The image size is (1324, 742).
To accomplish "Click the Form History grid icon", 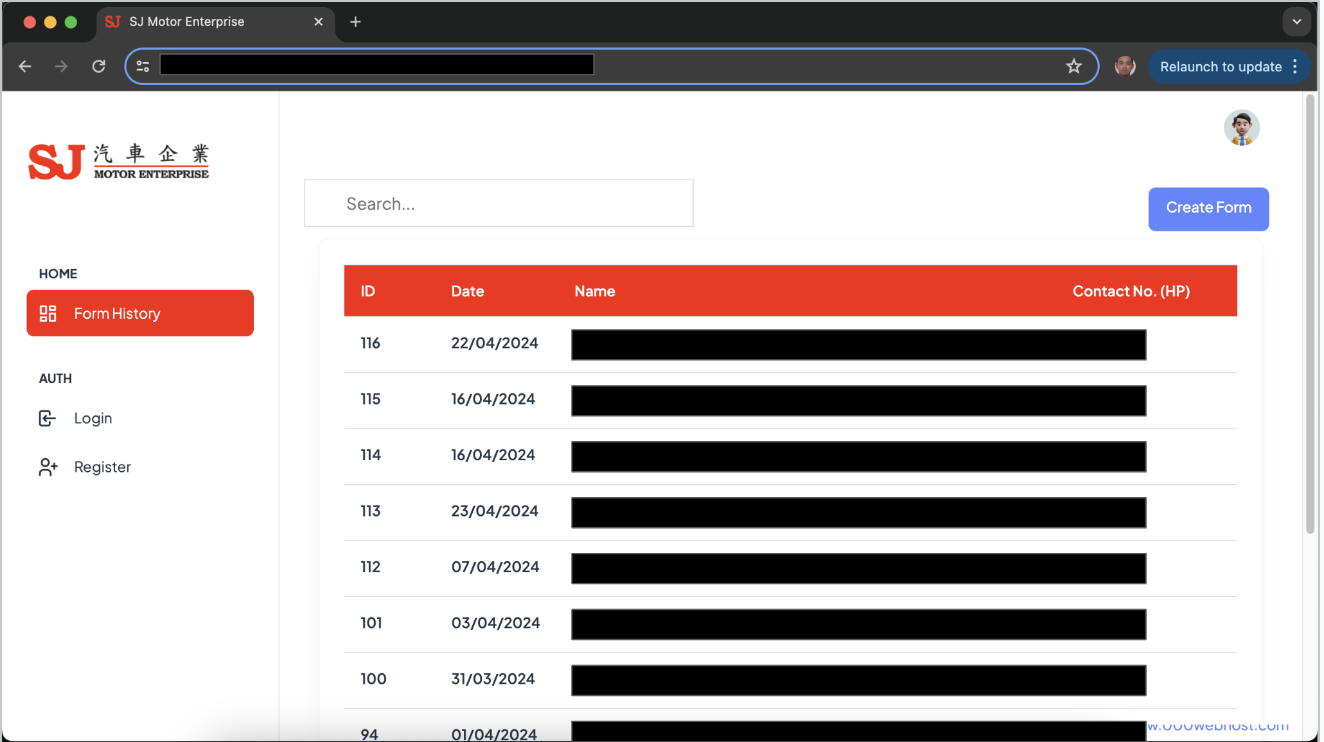I will pyautogui.click(x=48, y=314).
